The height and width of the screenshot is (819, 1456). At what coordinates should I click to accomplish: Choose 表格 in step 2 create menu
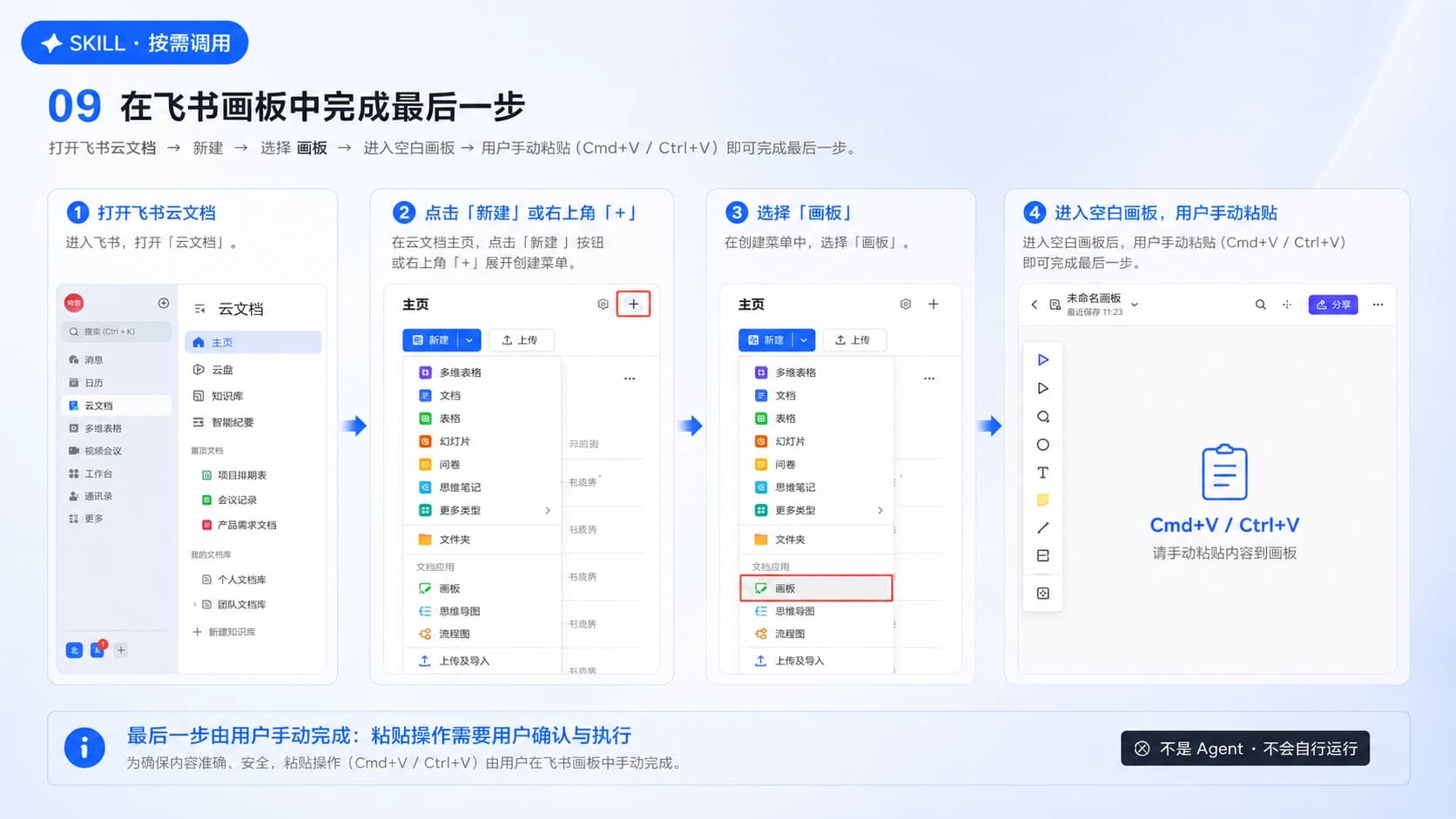(x=482, y=419)
